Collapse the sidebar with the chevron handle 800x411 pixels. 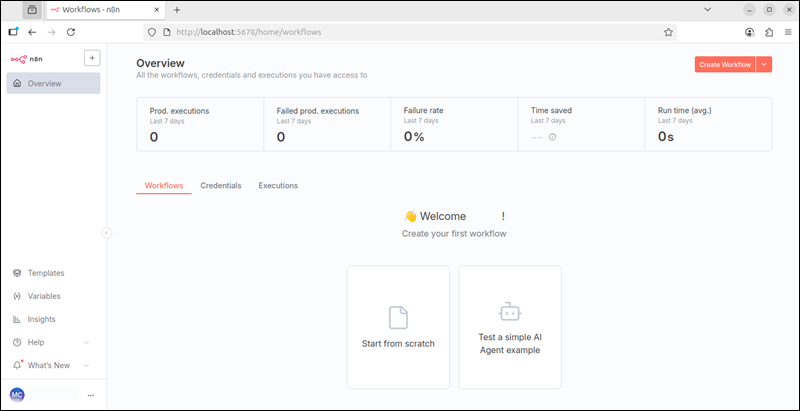click(106, 233)
